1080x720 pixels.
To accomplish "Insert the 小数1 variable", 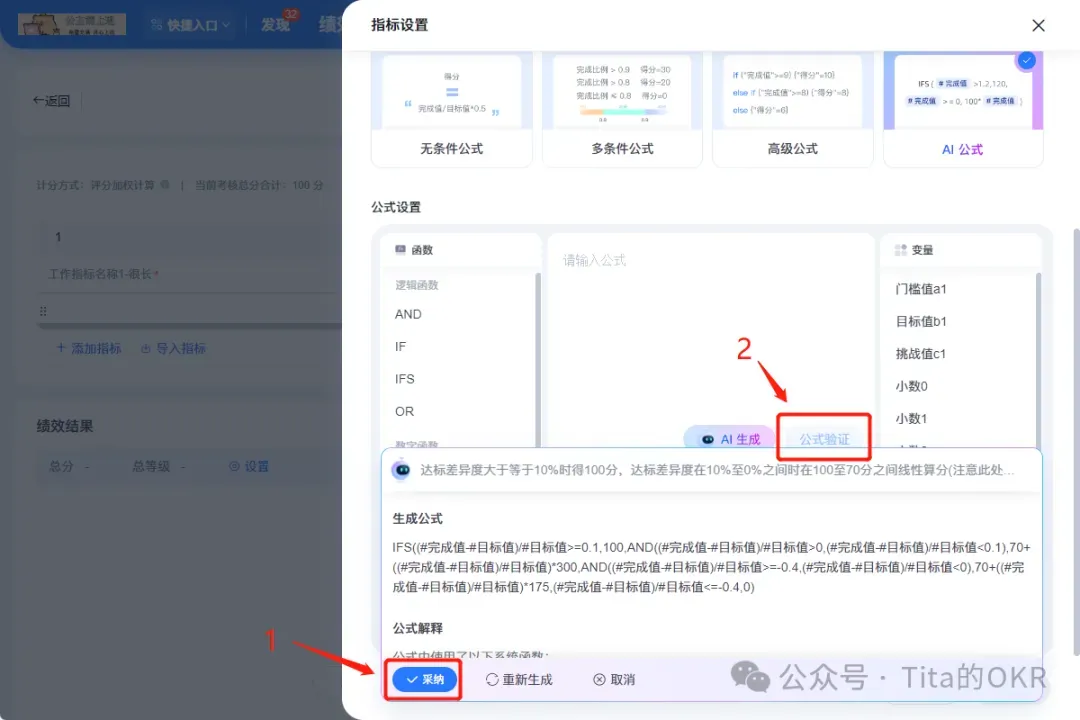I will click(911, 418).
